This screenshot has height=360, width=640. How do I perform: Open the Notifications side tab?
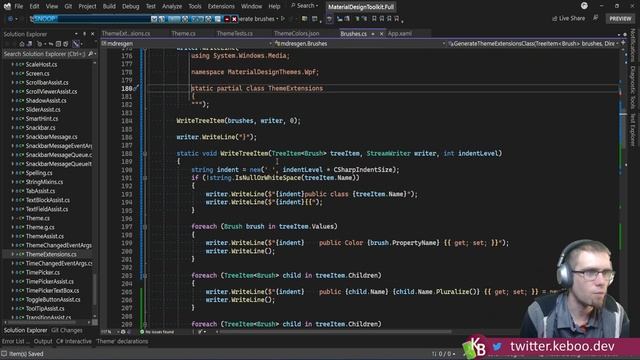tap(632, 45)
